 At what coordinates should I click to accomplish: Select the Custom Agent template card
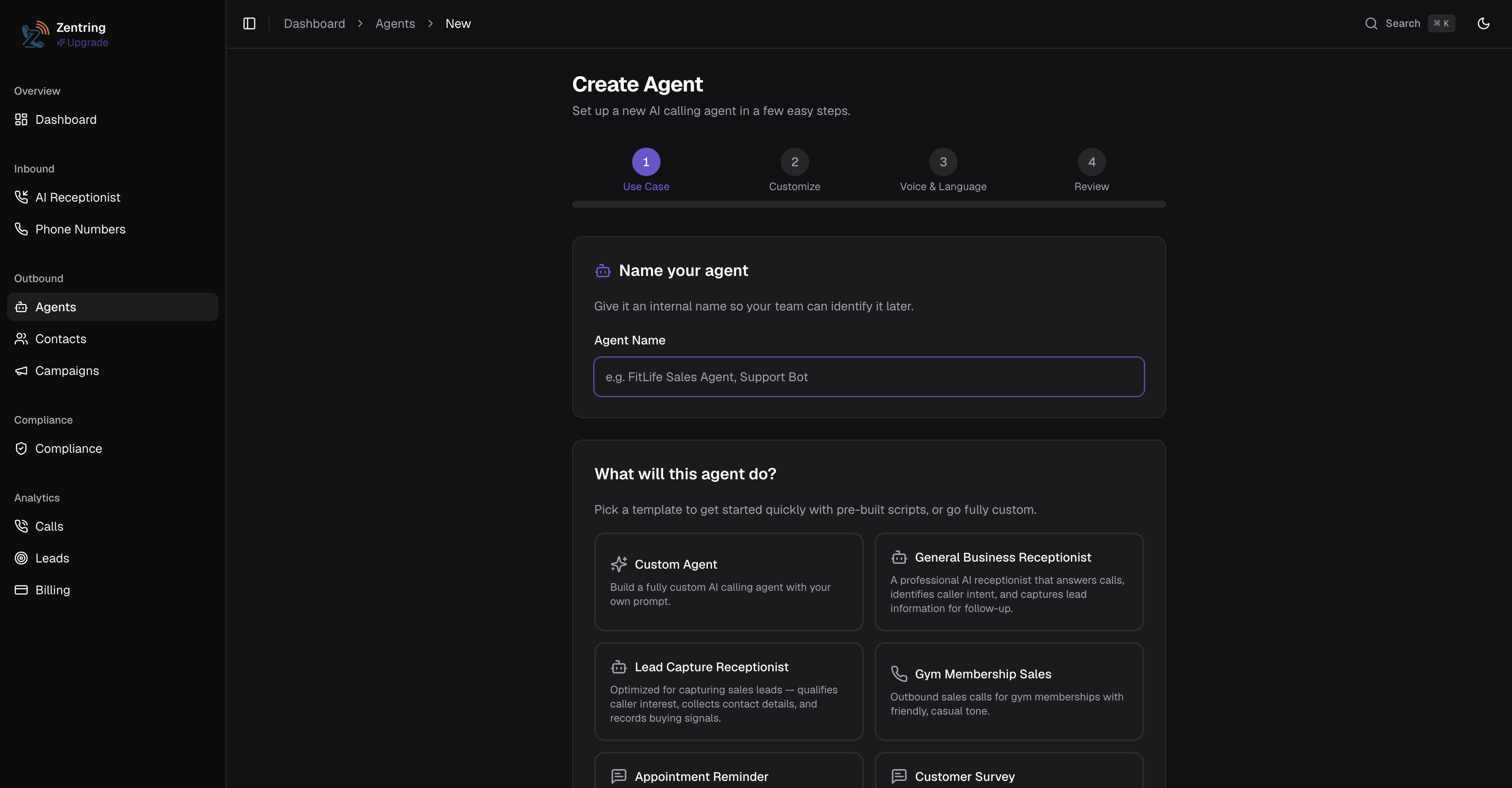(x=729, y=582)
